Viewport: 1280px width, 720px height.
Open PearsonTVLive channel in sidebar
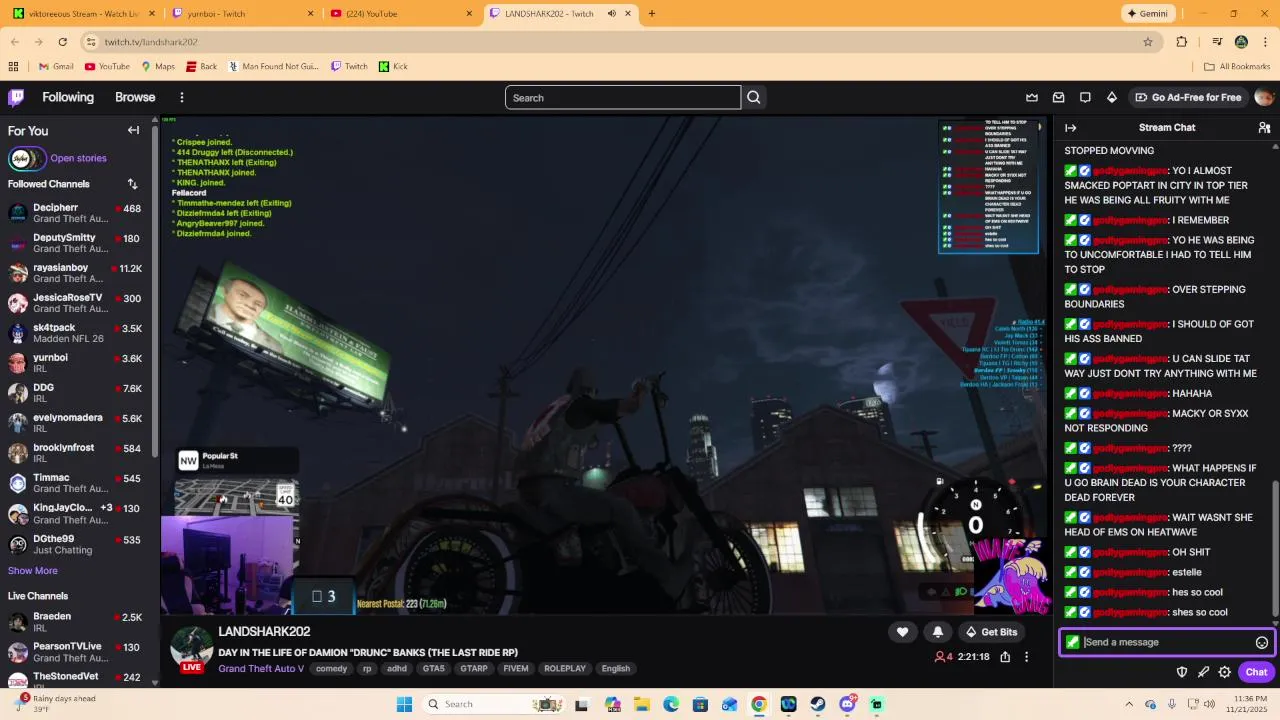tap(78, 652)
